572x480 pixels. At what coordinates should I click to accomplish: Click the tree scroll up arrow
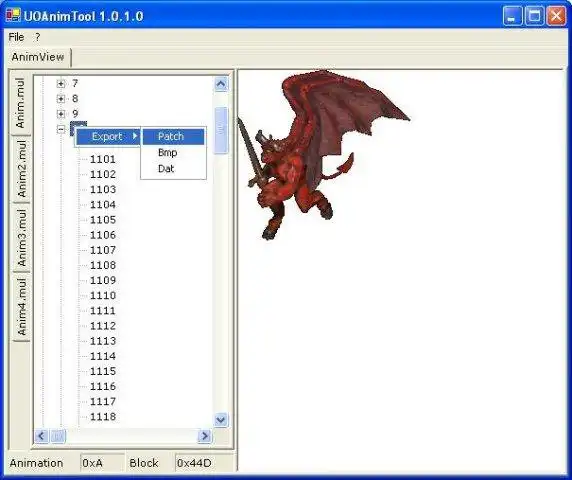pyautogui.click(x=221, y=85)
